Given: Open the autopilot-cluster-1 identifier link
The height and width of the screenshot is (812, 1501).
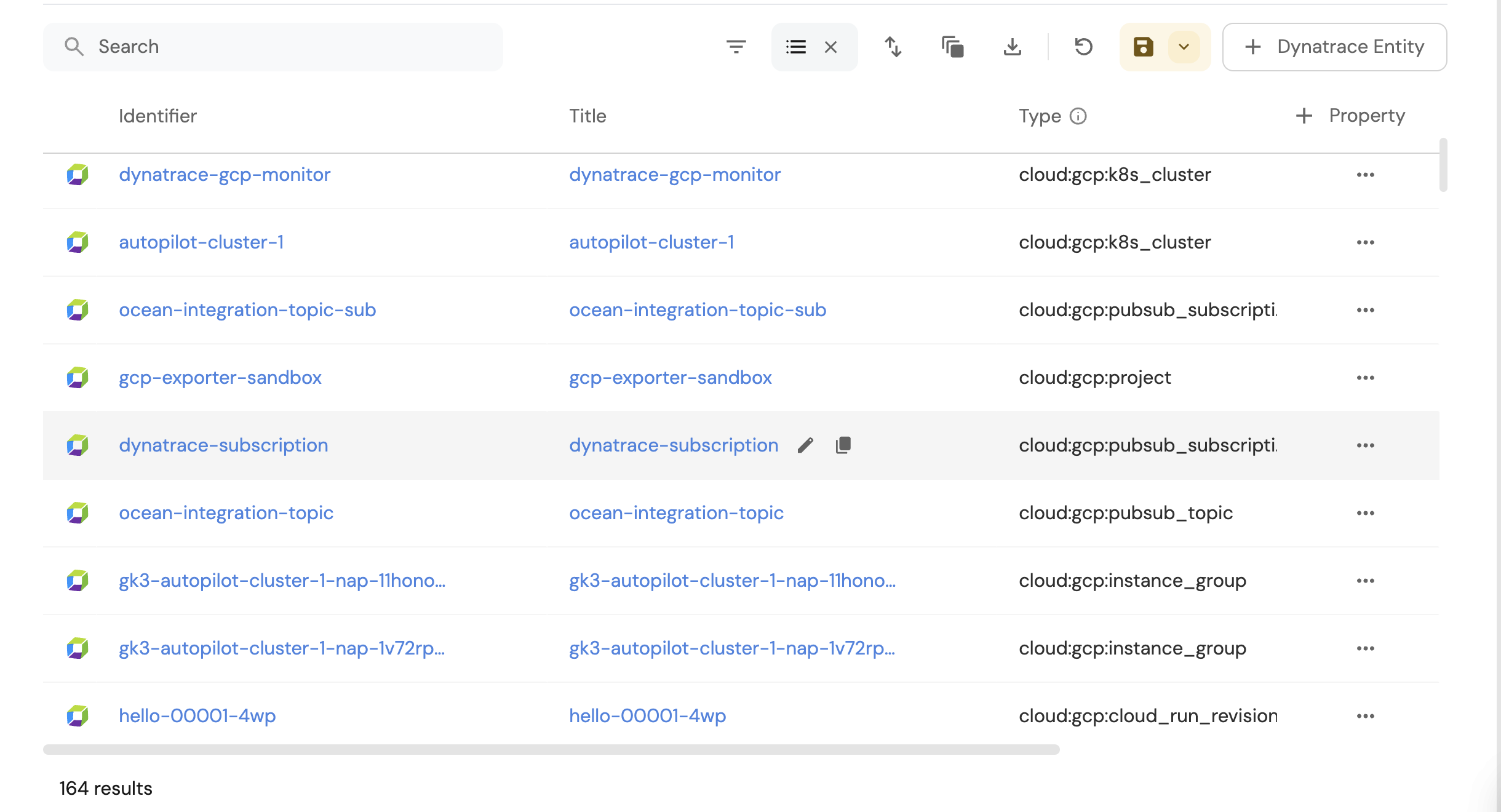Looking at the screenshot, I should tap(201, 242).
